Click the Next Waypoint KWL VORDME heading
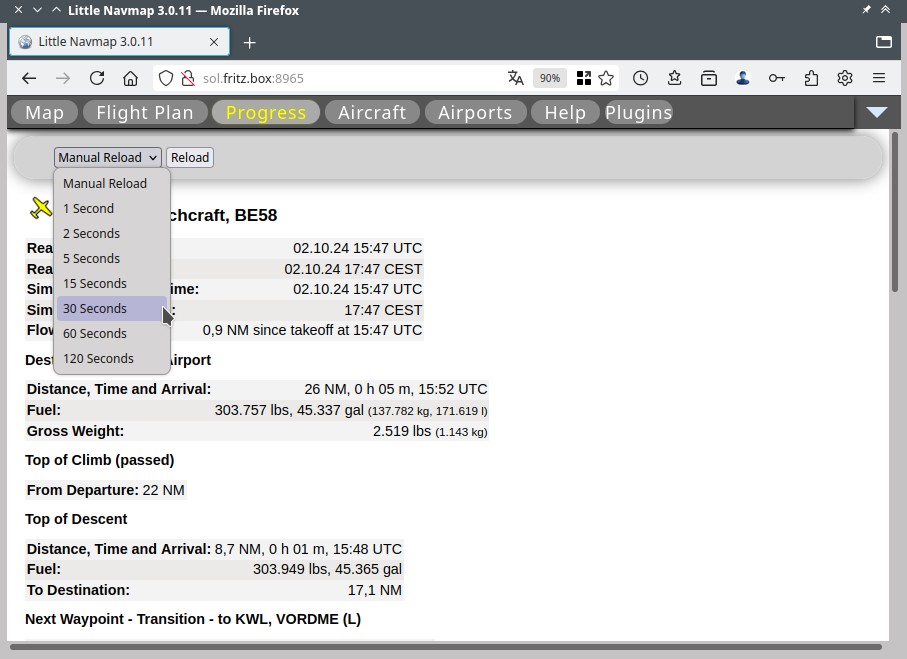The height and width of the screenshot is (659, 907). pyautogui.click(x=193, y=619)
